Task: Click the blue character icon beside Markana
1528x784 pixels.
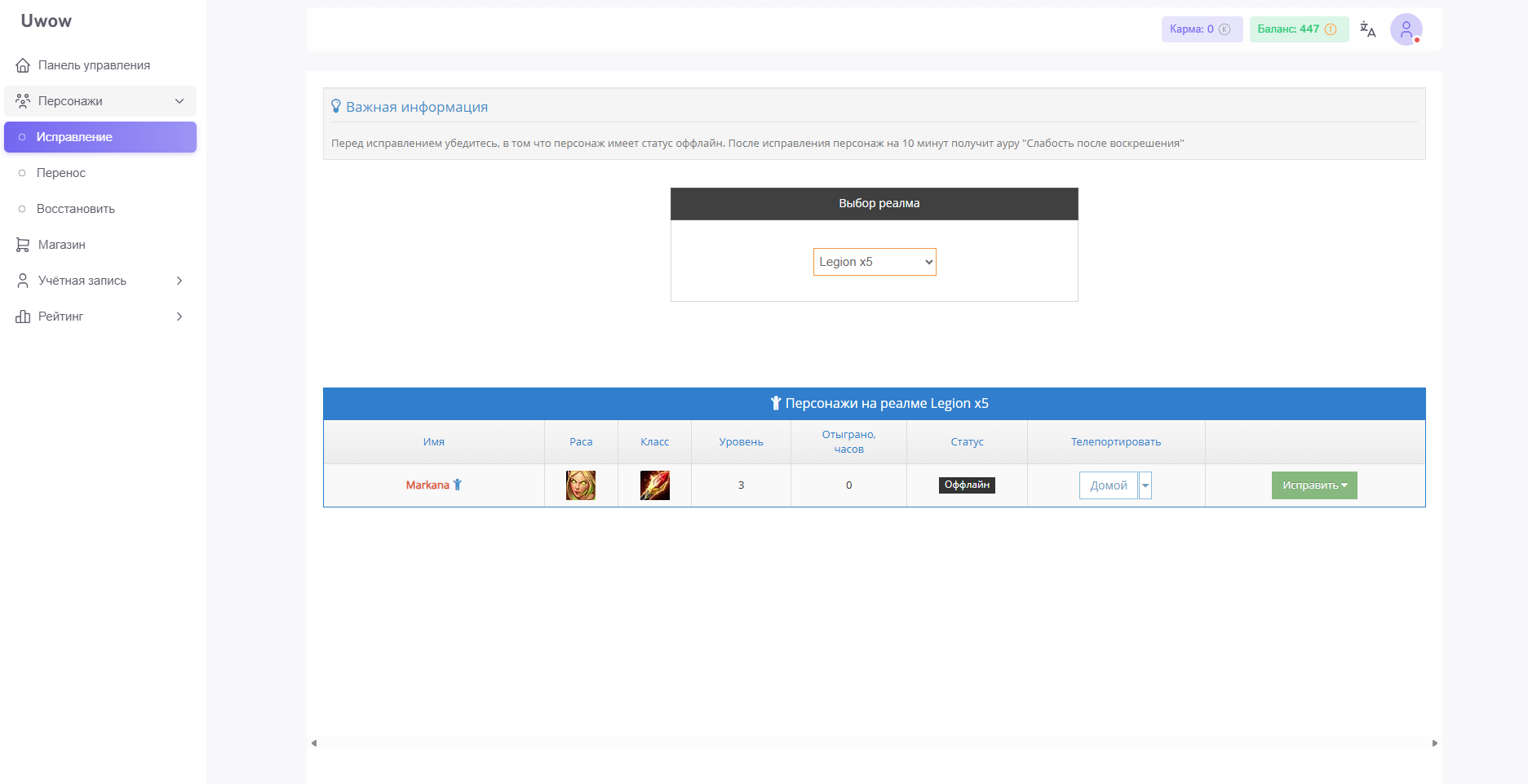Action: (458, 485)
